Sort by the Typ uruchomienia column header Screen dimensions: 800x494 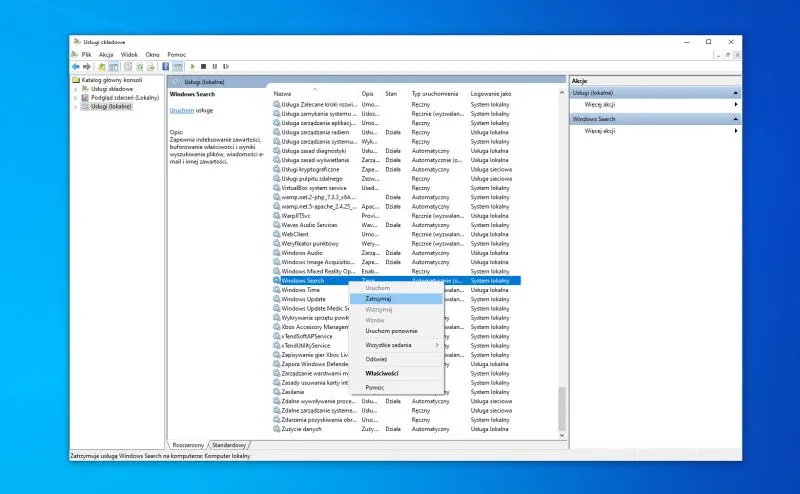point(438,94)
